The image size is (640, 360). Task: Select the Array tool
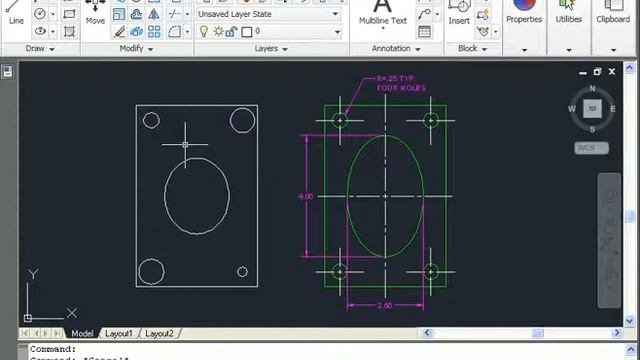pyautogui.click(x=154, y=31)
